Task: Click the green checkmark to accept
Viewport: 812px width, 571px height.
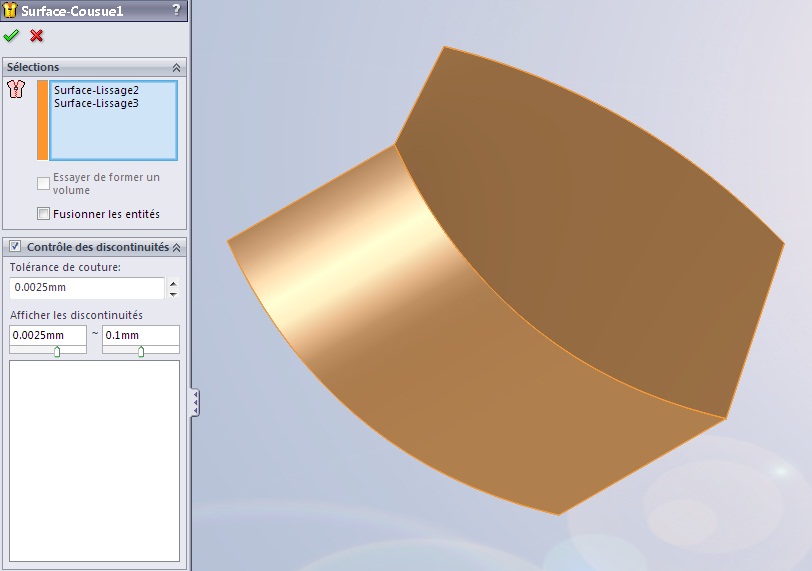Action: [x=12, y=36]
